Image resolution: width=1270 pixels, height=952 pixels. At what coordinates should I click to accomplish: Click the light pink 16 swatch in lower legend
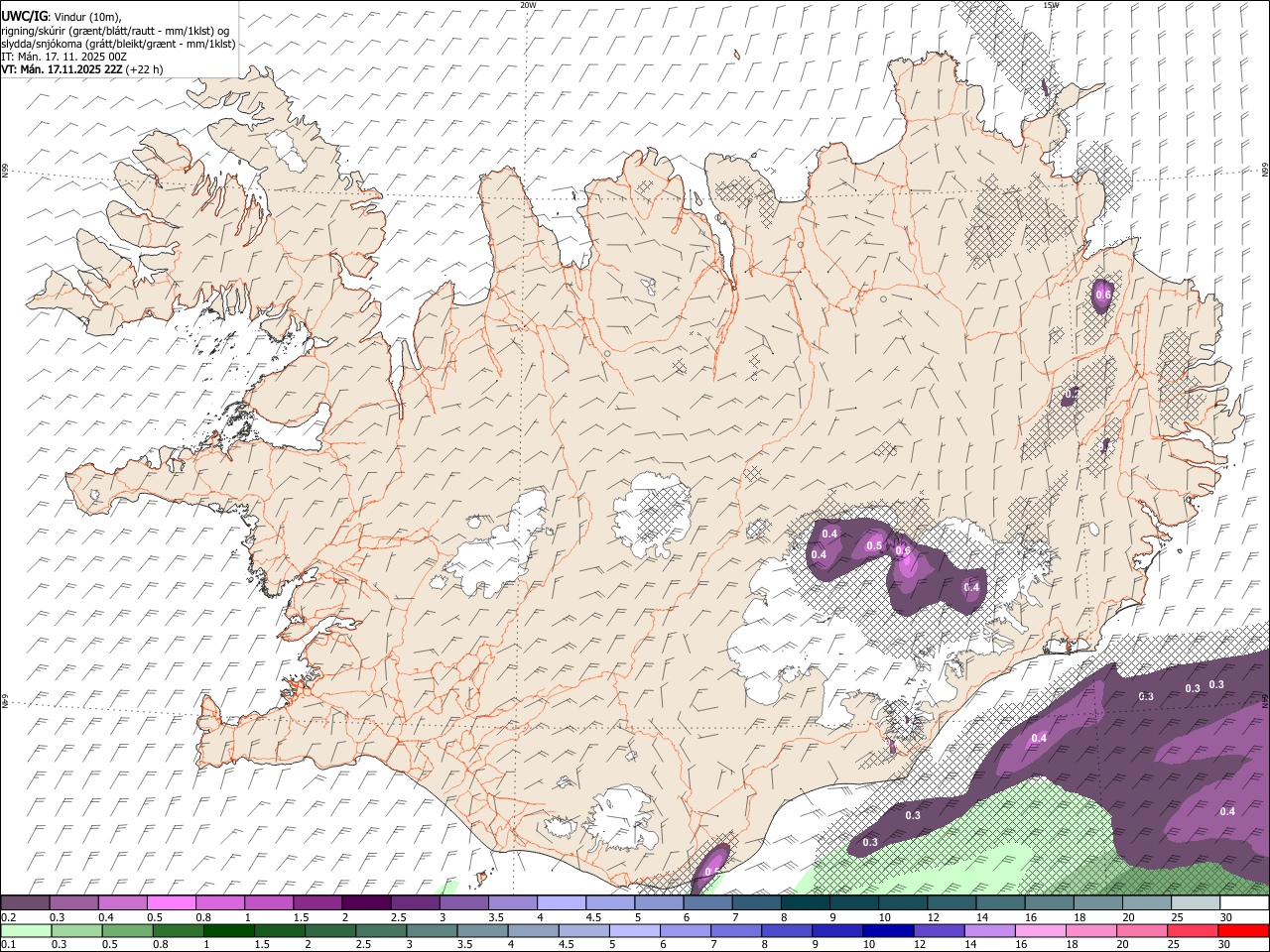pyautogui.click(x=1042, y=930)
